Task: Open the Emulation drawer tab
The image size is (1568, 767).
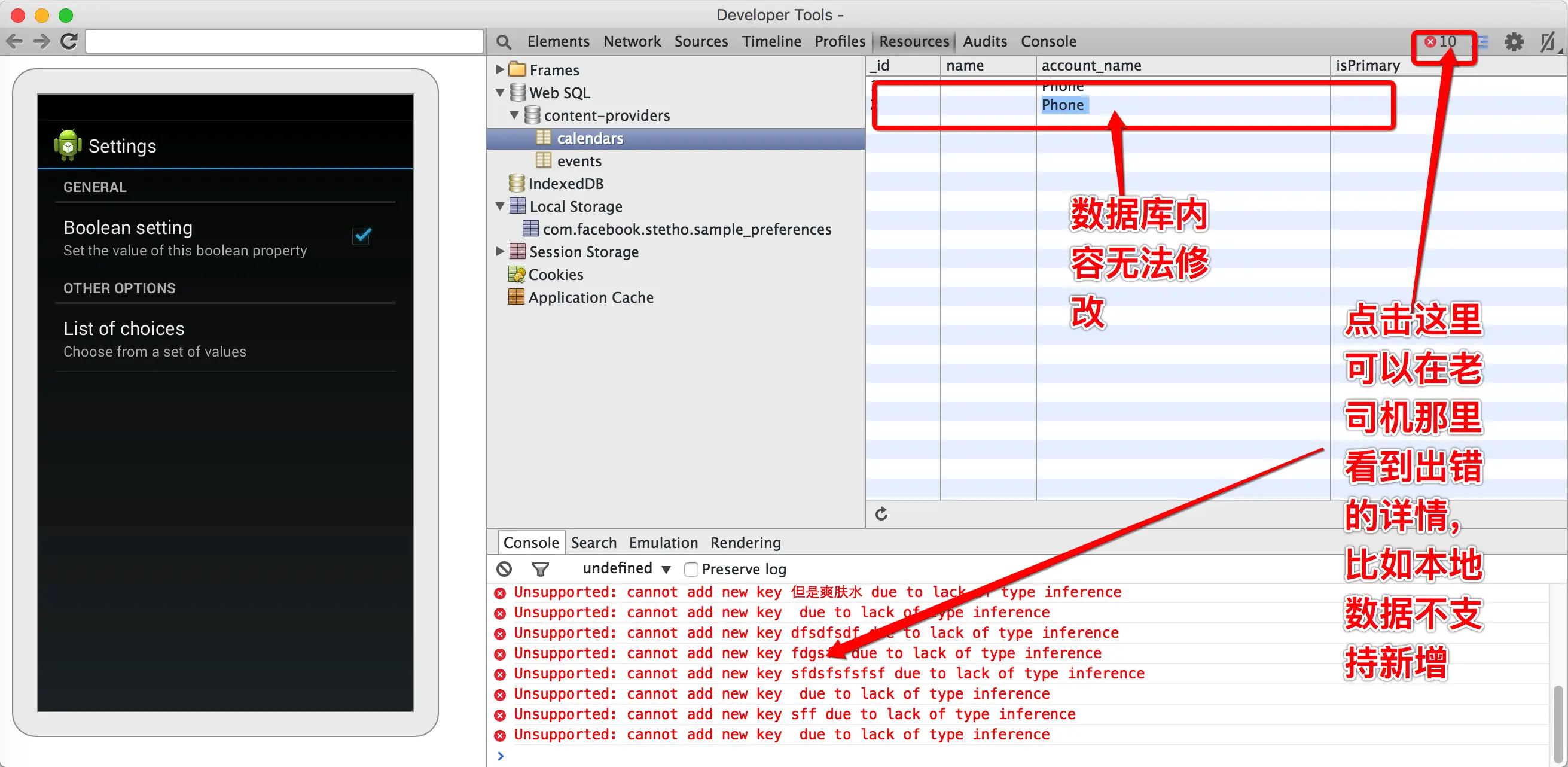Action: tap(663, 542)
